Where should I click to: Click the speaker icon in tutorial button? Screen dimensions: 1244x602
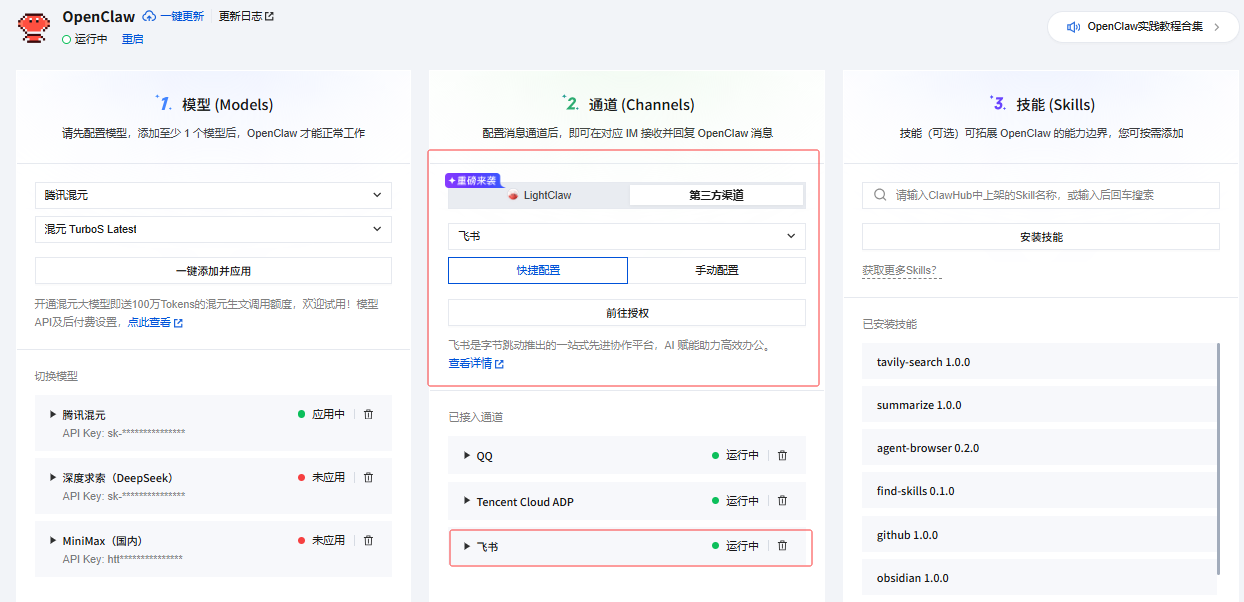[1073, 27]
